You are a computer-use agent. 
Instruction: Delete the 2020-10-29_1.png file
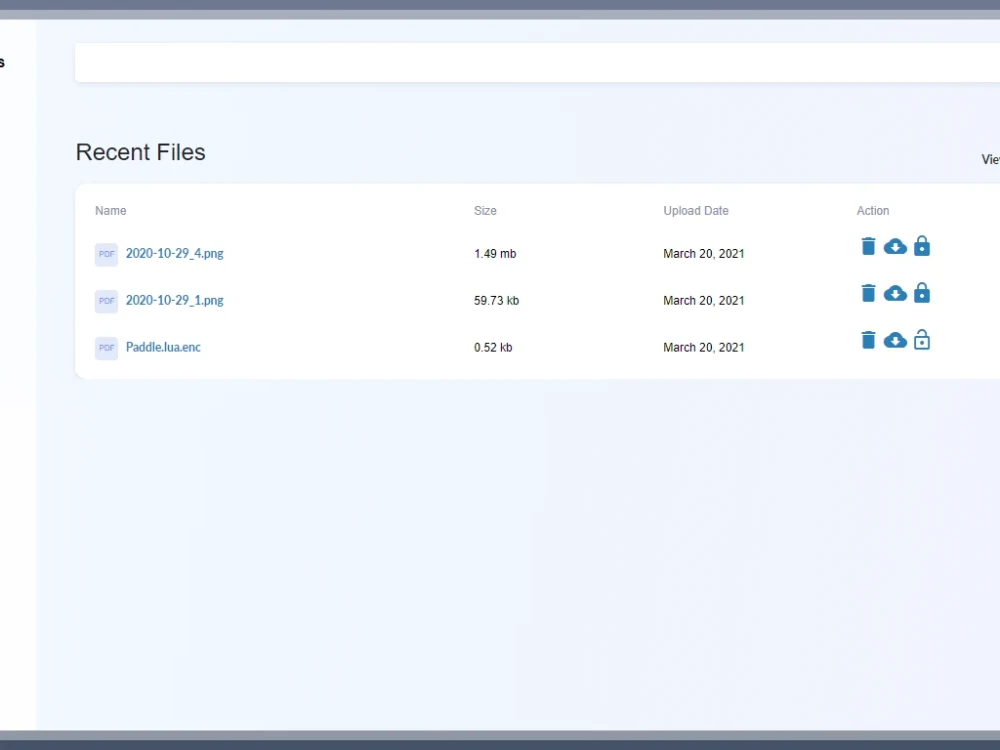click(x=868, y=293)
